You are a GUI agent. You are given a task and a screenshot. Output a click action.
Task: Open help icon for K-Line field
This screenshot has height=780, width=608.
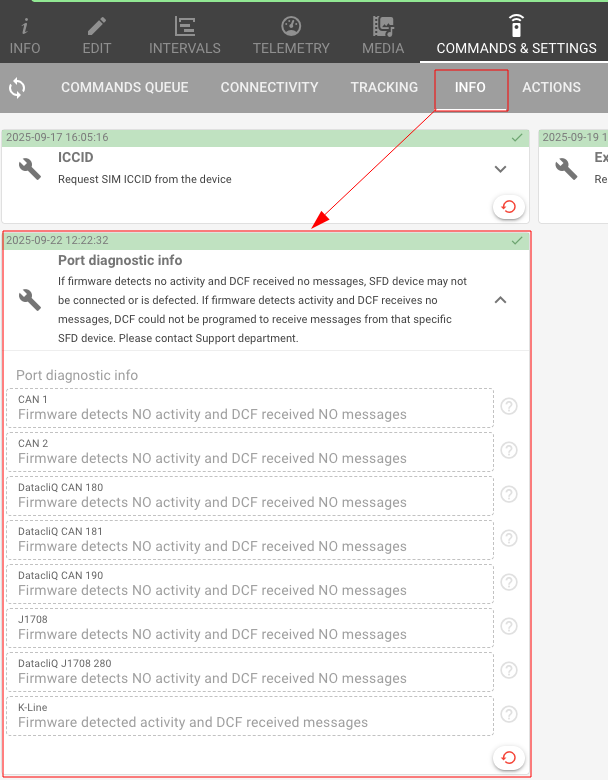click(x=509, y=714)
